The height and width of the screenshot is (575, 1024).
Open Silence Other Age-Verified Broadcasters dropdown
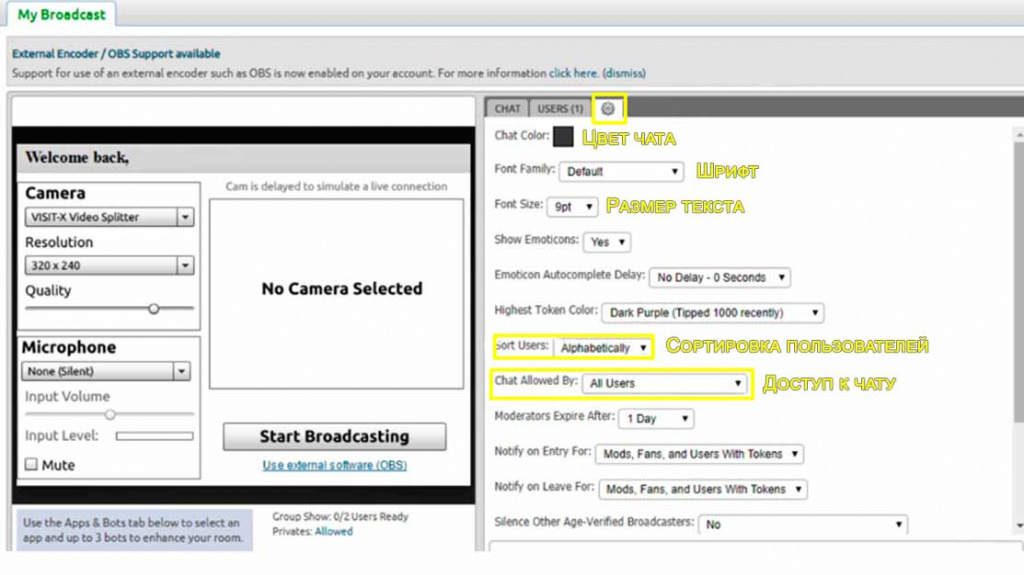(x=803, y=524)
